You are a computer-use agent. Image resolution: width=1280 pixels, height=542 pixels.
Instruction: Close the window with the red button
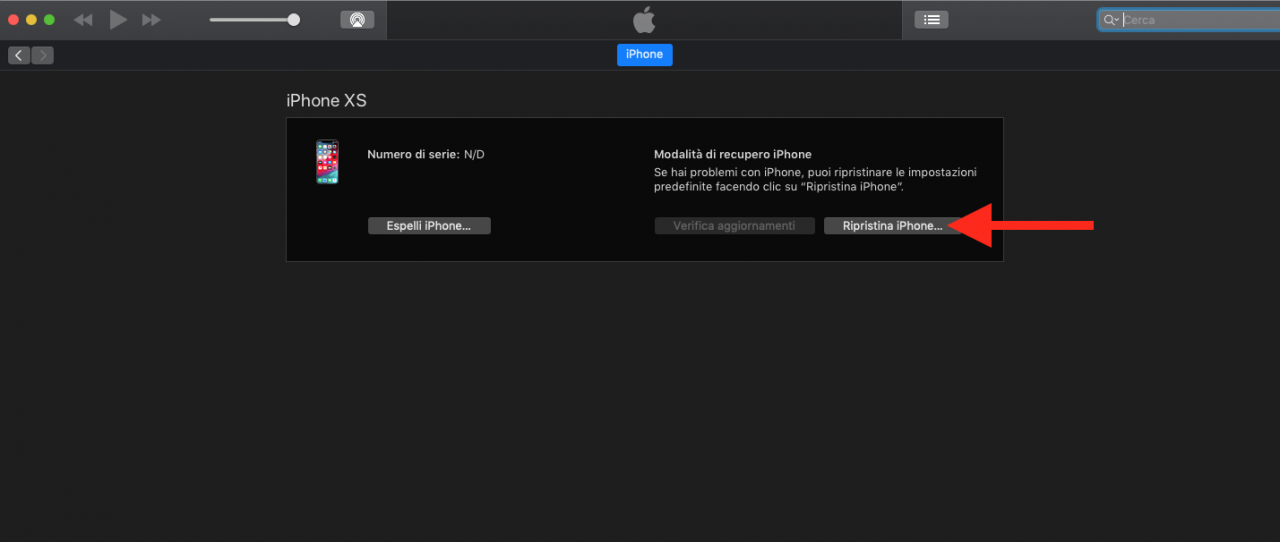(14, 20)
